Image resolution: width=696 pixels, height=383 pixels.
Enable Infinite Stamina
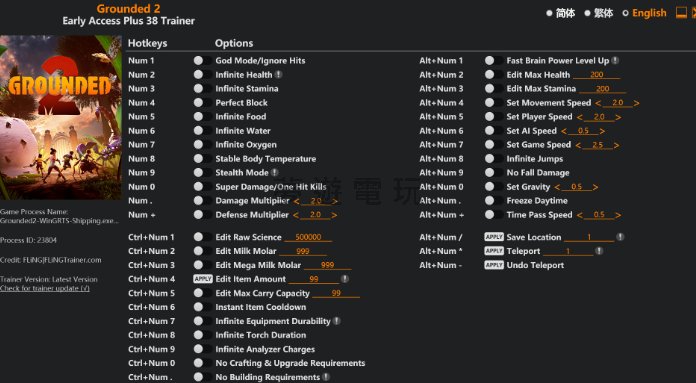[202, 88]
